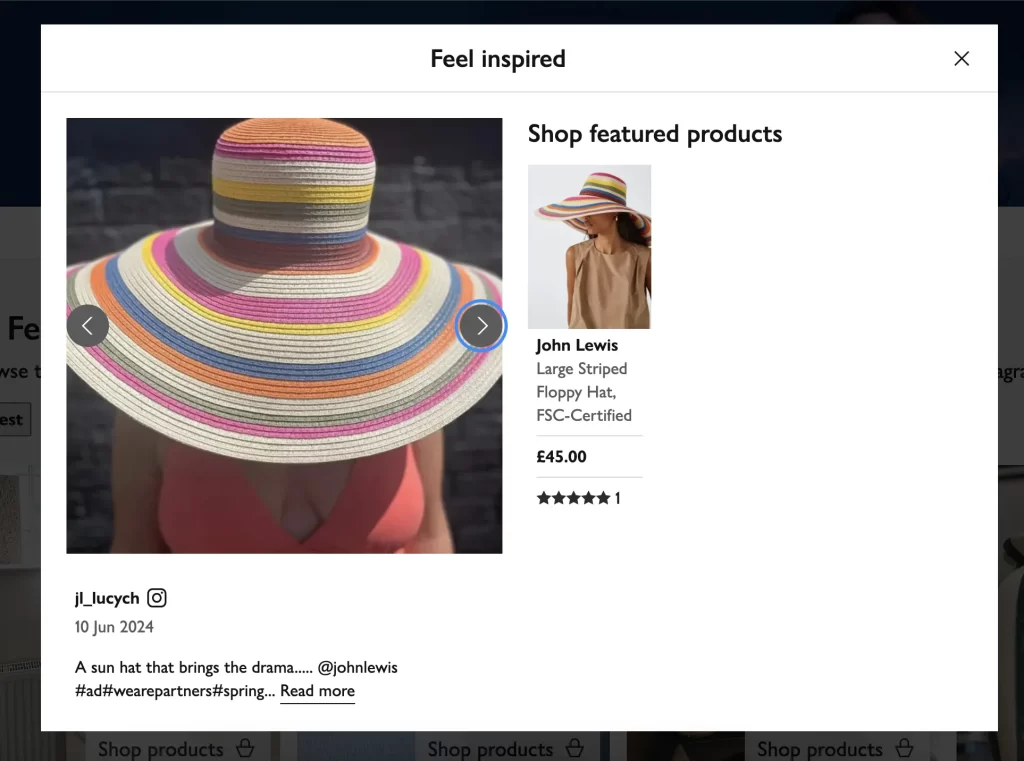
Task: Click the basket icon on middle Shop products
Action: (x=574, y=748)
